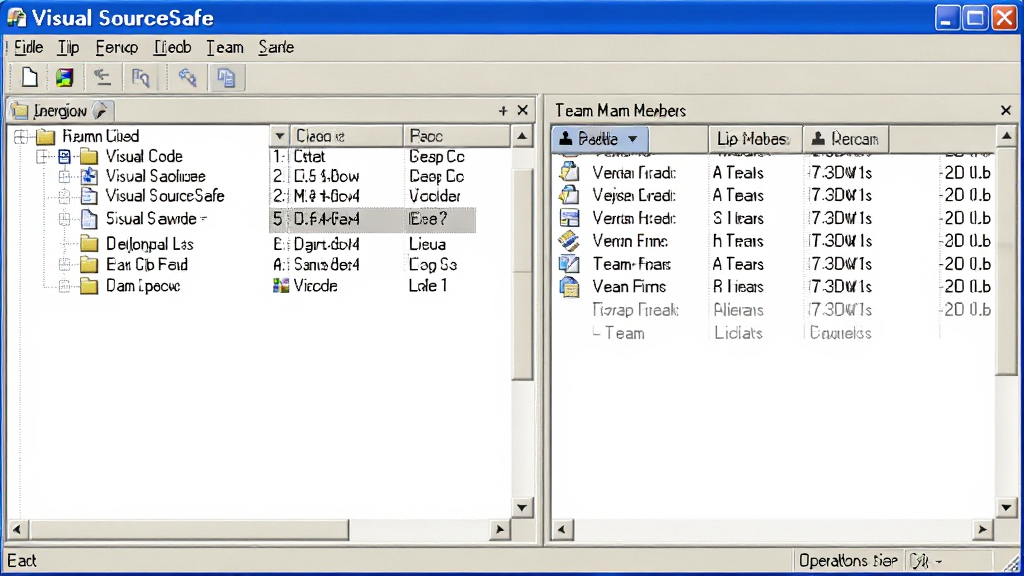Close the left Inergion panel
1024x576 pixels.
tap(522, 110)
